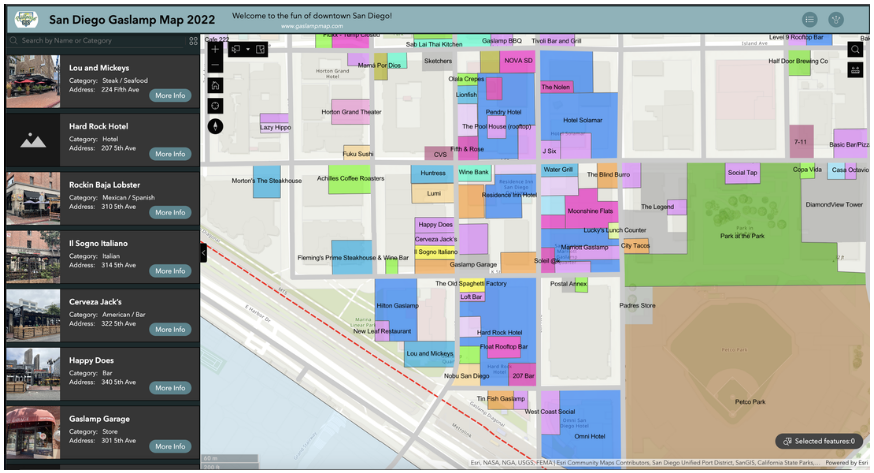
Task: Select 207 Bar on the map
Action: (523, 376)
